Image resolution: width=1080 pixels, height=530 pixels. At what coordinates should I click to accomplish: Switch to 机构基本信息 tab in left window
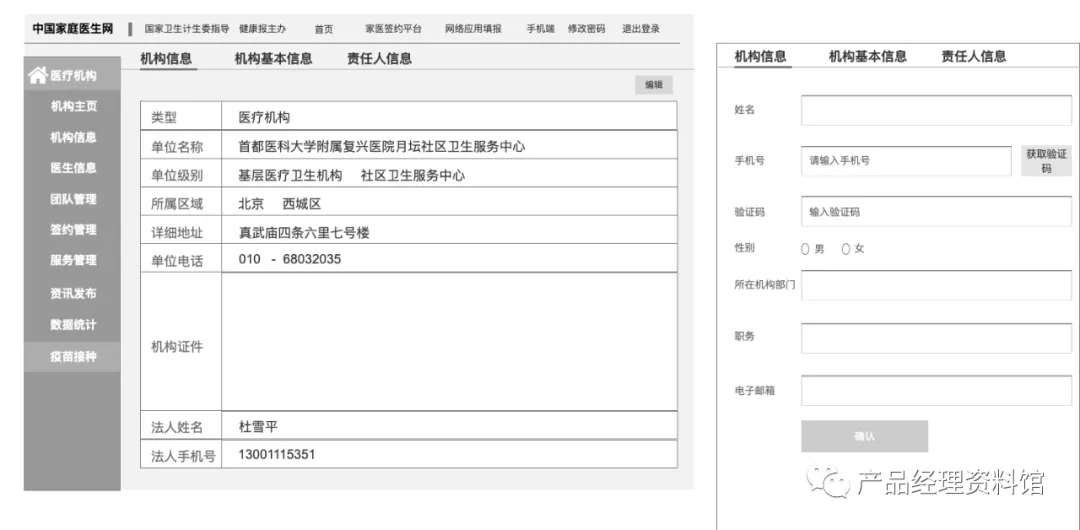273,59
